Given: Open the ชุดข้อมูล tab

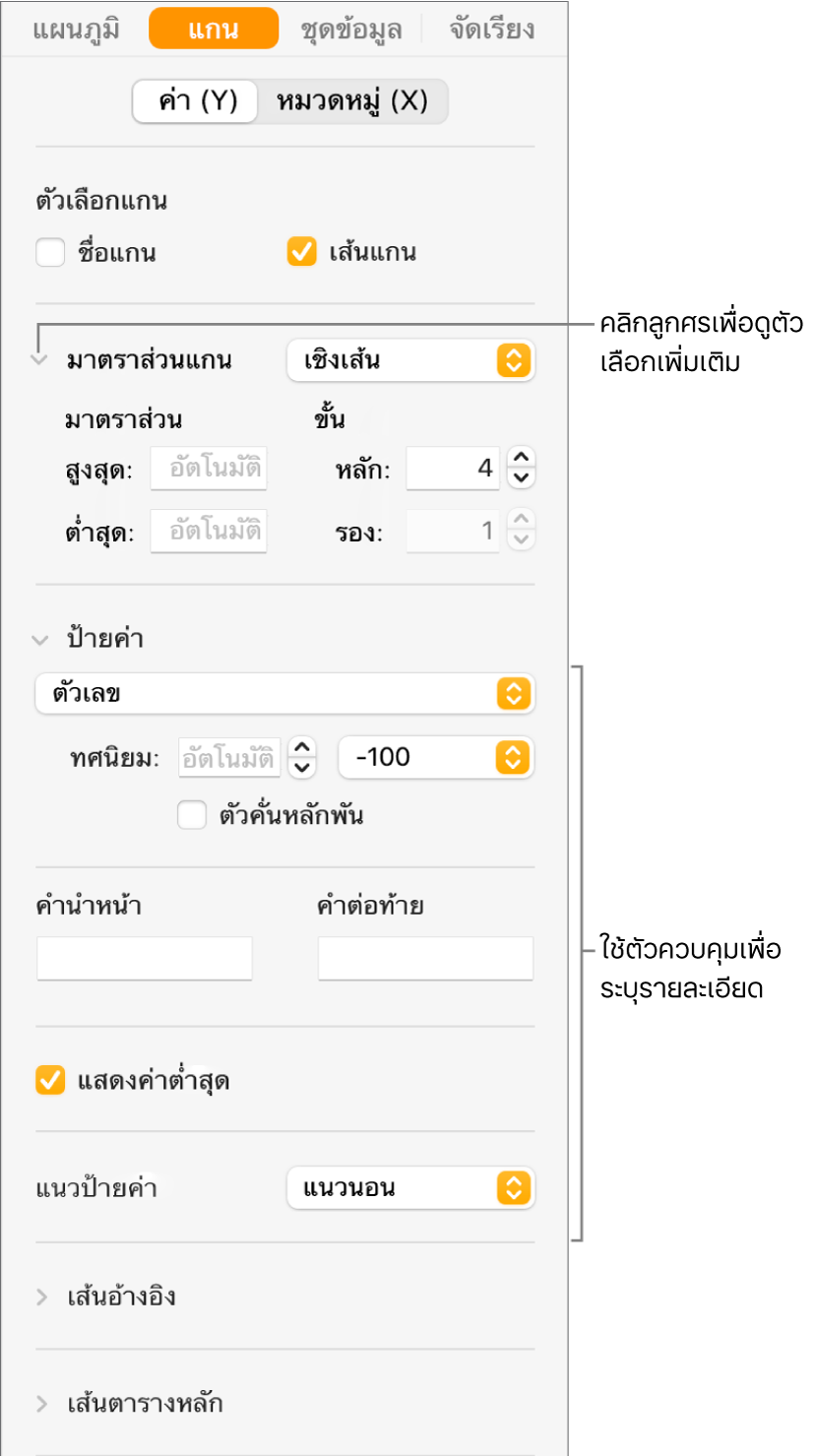Looking at the screenshot, I should (351, 30).
